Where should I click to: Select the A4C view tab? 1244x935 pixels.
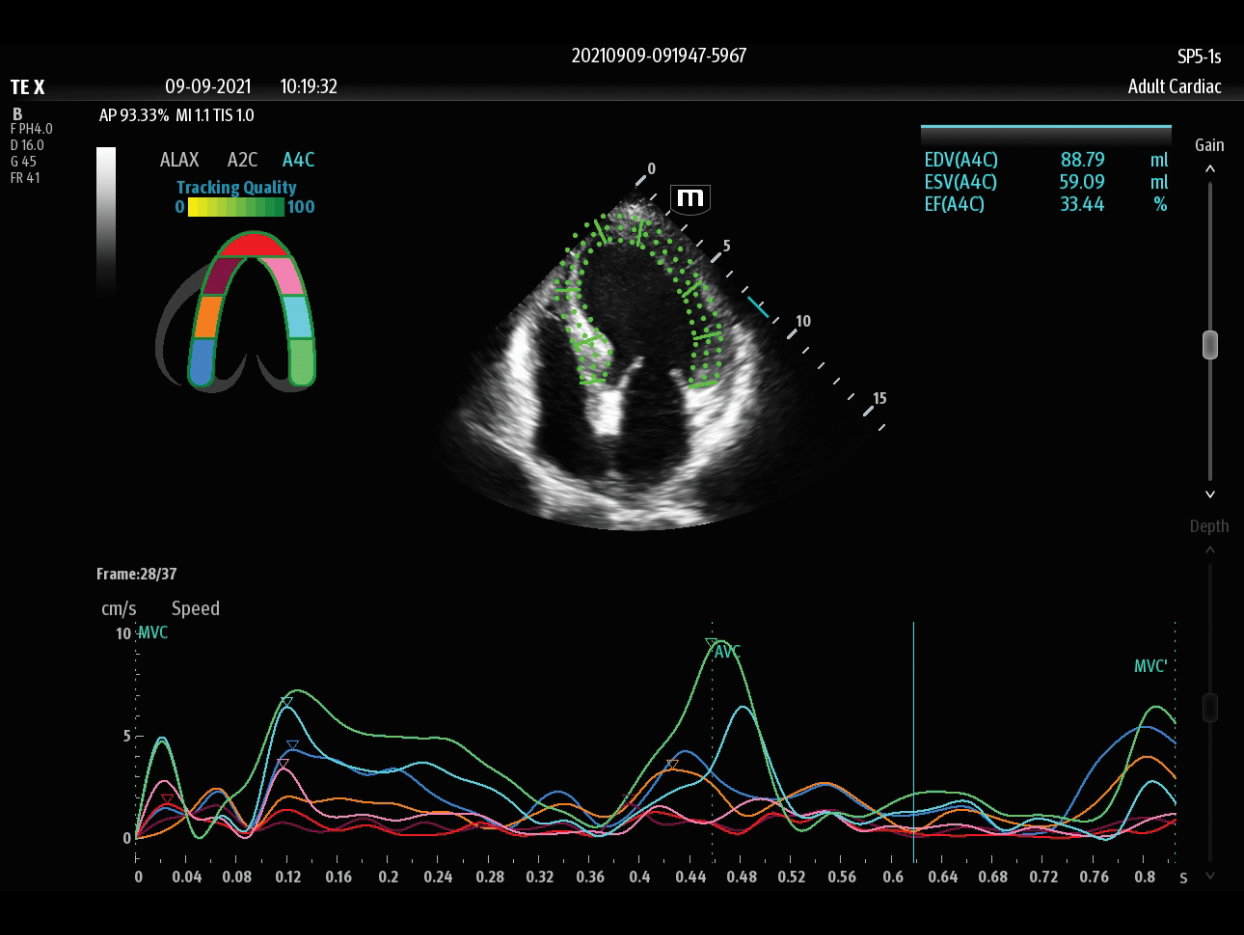(298, 160)
